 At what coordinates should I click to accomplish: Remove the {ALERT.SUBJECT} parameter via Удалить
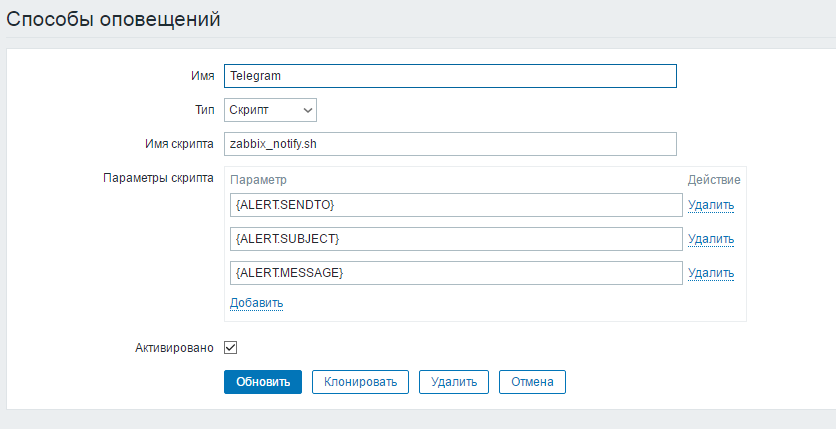coord(710,239)
